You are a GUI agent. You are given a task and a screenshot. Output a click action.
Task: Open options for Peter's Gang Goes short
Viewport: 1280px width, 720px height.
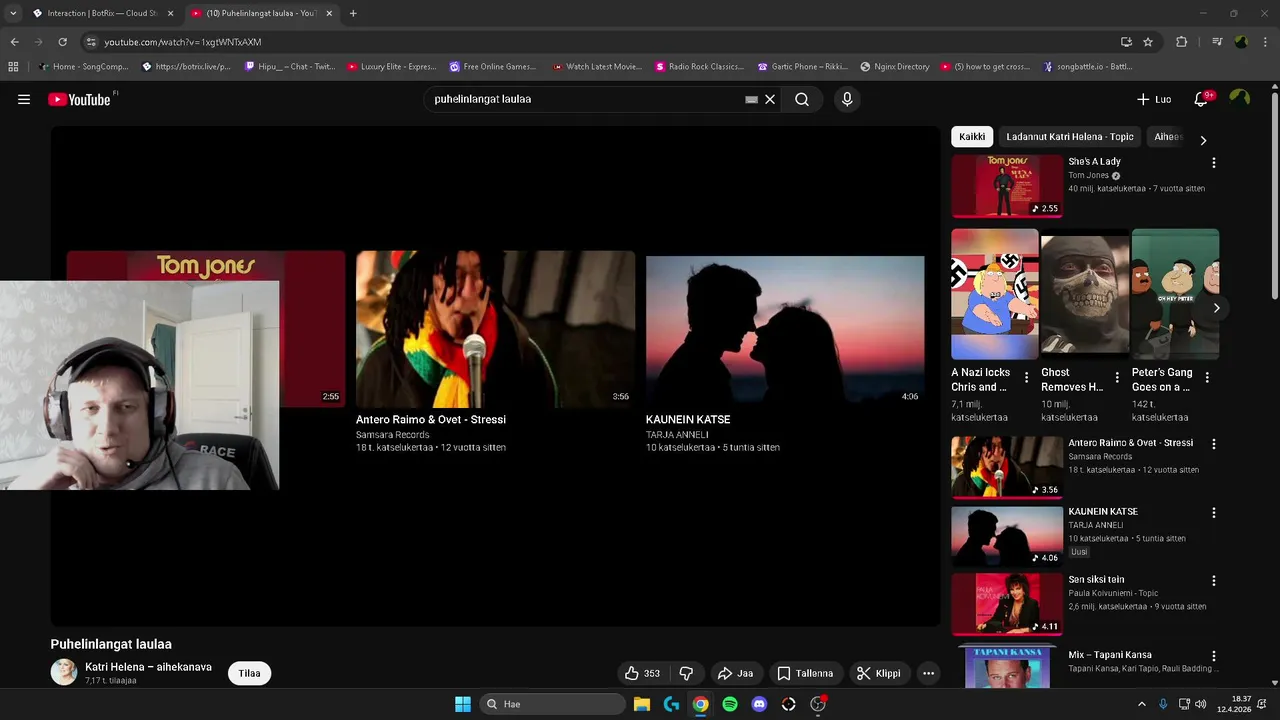(x=1207, y=378)
